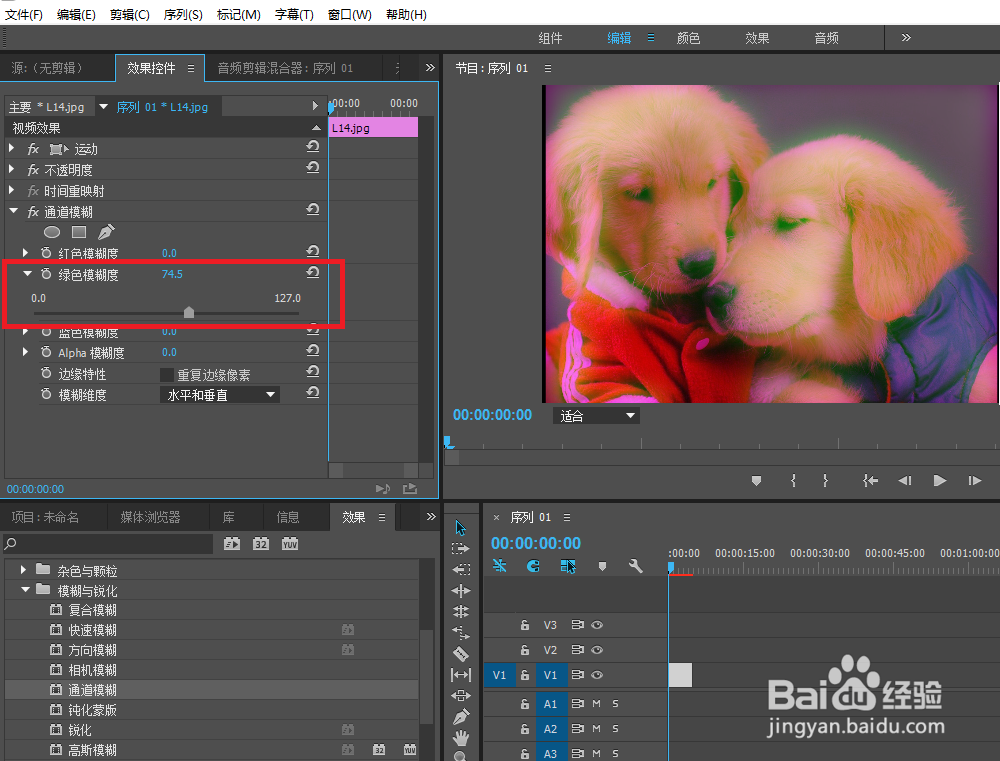Screen dimensions: 1000x761
Task: Select the Track Select tool
Action: [x=460, y=549]
